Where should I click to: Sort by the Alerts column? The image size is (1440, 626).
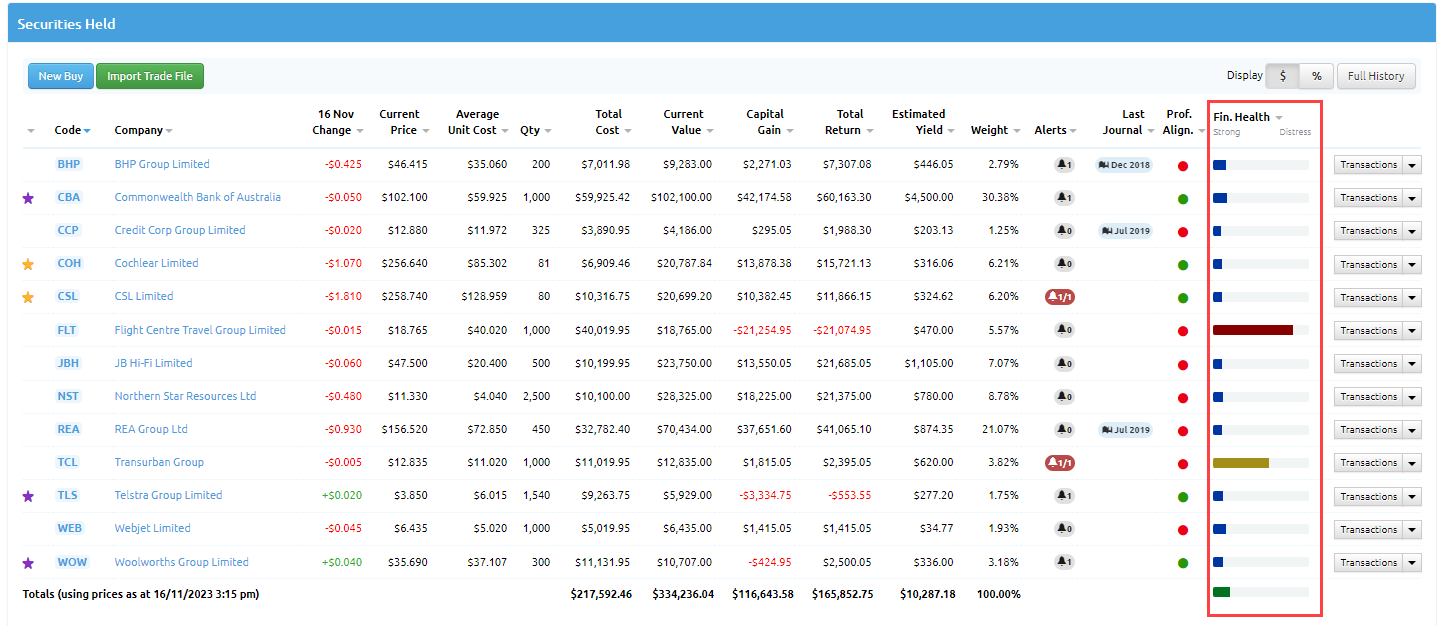pyautogui.click(x=1056, y=130)
